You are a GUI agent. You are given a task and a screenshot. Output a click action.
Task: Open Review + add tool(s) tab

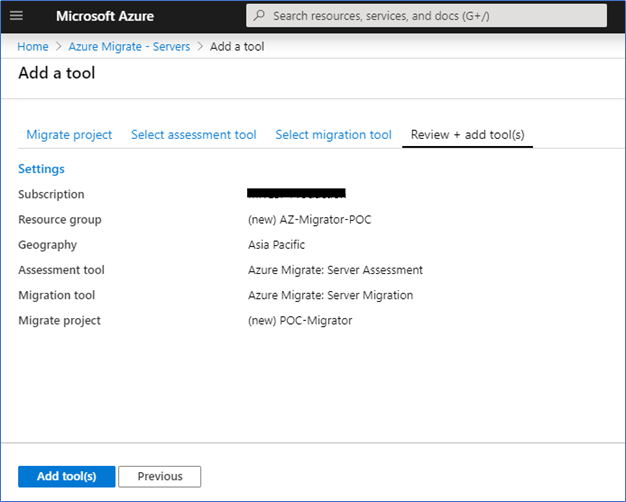point(468,135)
